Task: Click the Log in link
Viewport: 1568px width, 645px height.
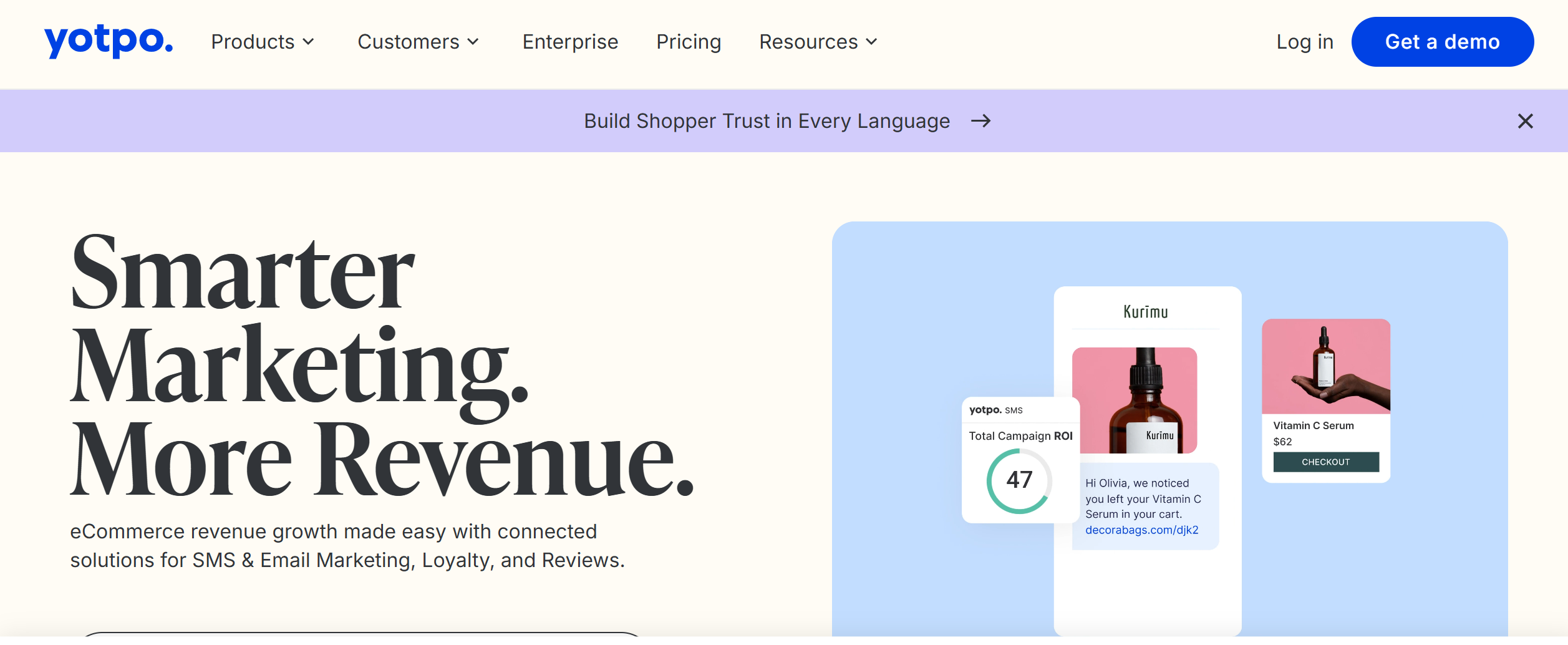Action: tap(1305, 42)
